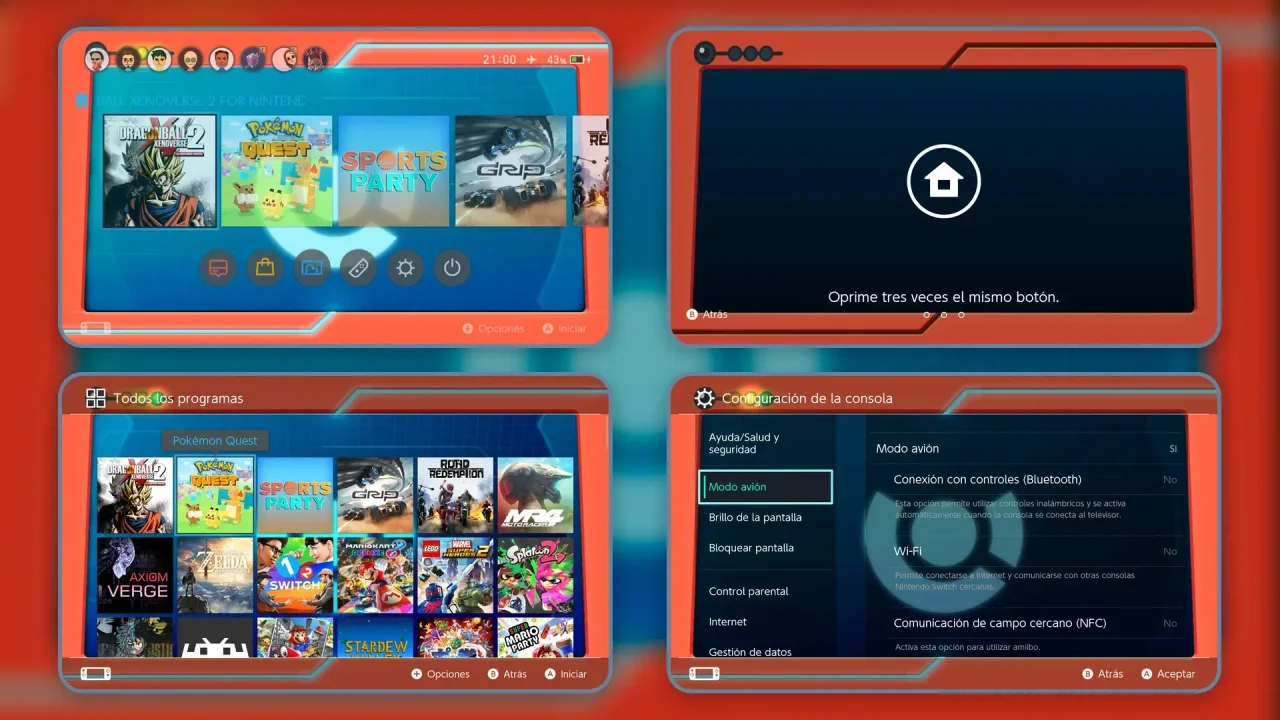Click the console icon in the settings footer
The height and width of the screenshot is (720, 1280).
pos(704,674)
